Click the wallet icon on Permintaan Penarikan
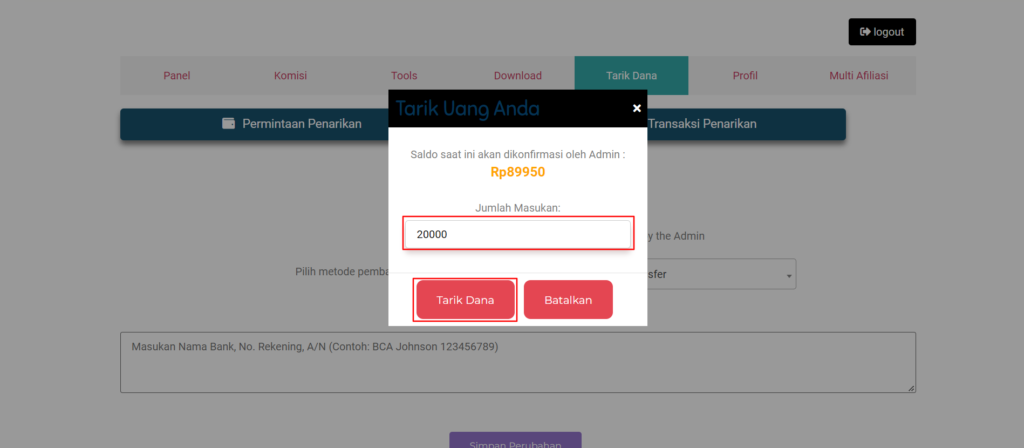The height and width of the screenshot is (448, 1024). pos(229,124)
